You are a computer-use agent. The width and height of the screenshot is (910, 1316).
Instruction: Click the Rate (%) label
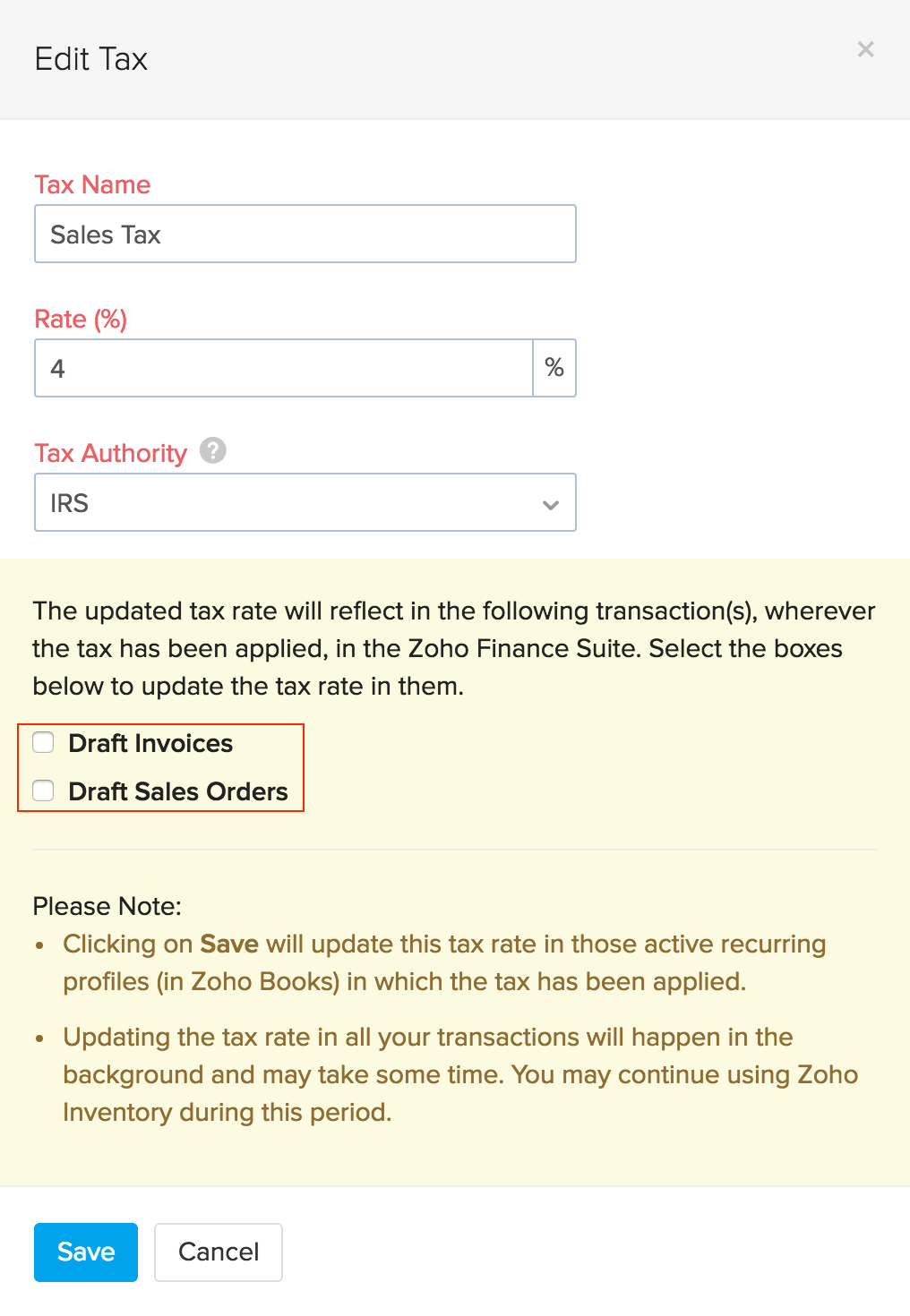point(81,319)
